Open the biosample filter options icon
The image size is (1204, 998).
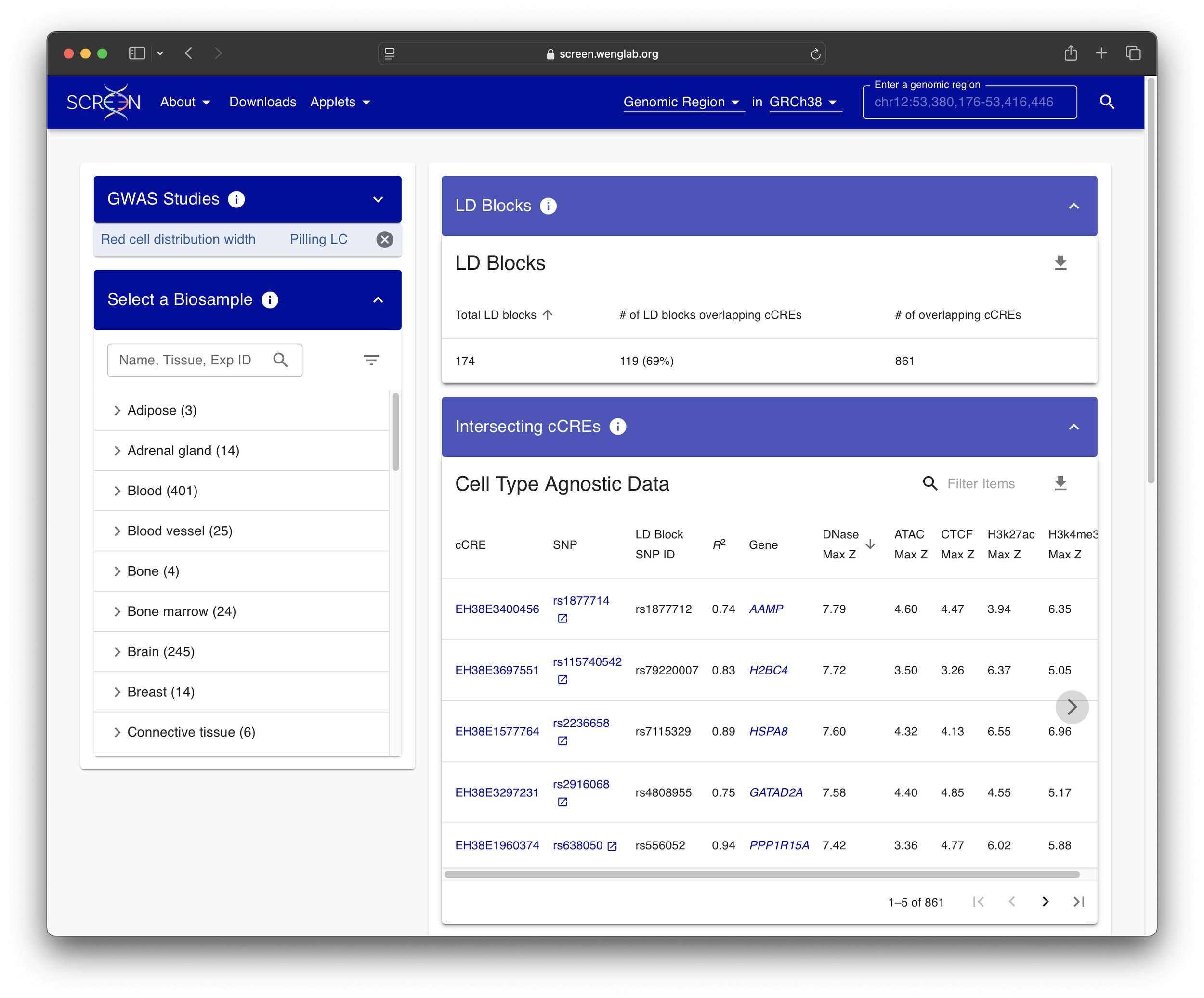click(371, 360)
